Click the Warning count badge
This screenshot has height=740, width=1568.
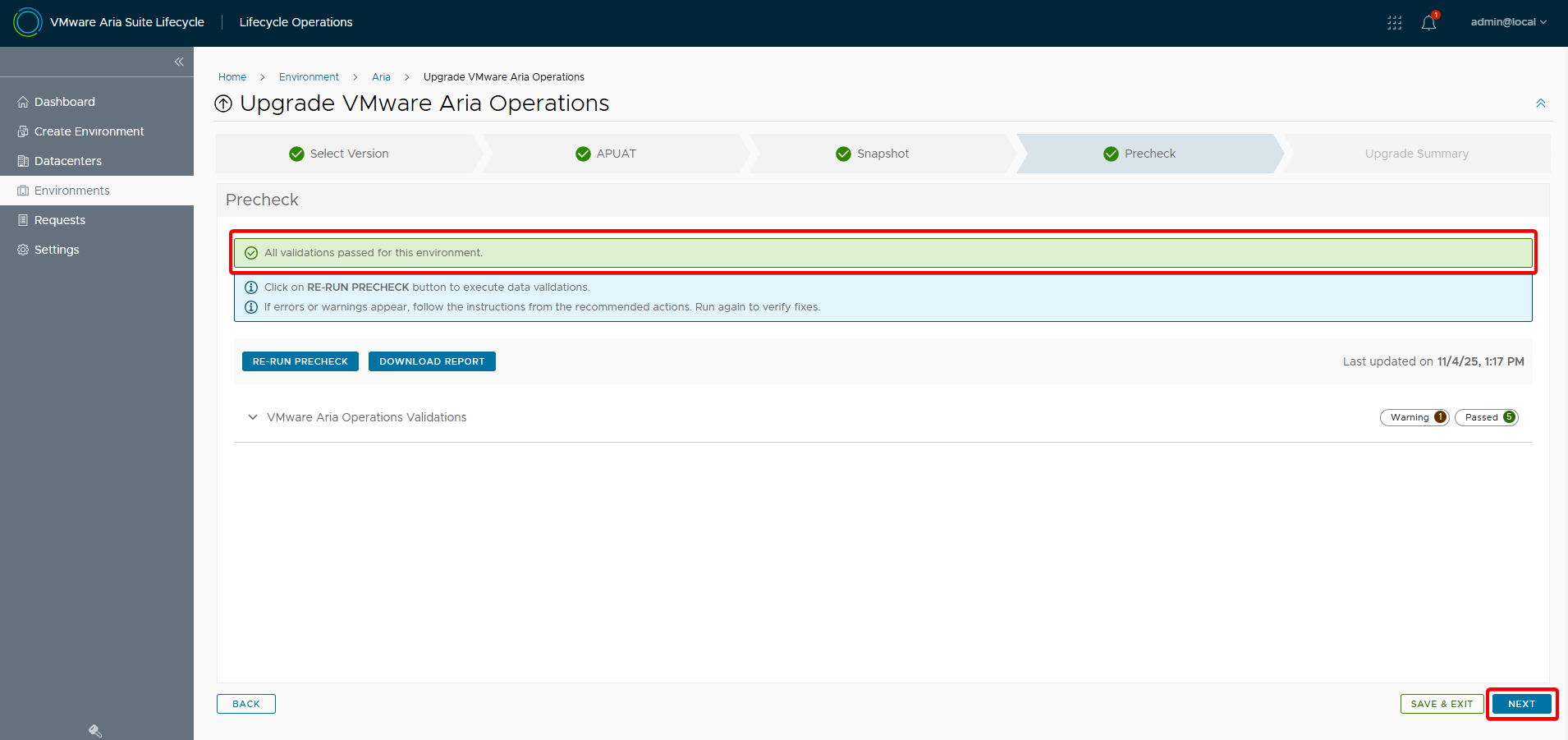click(x=1414, y=417)
